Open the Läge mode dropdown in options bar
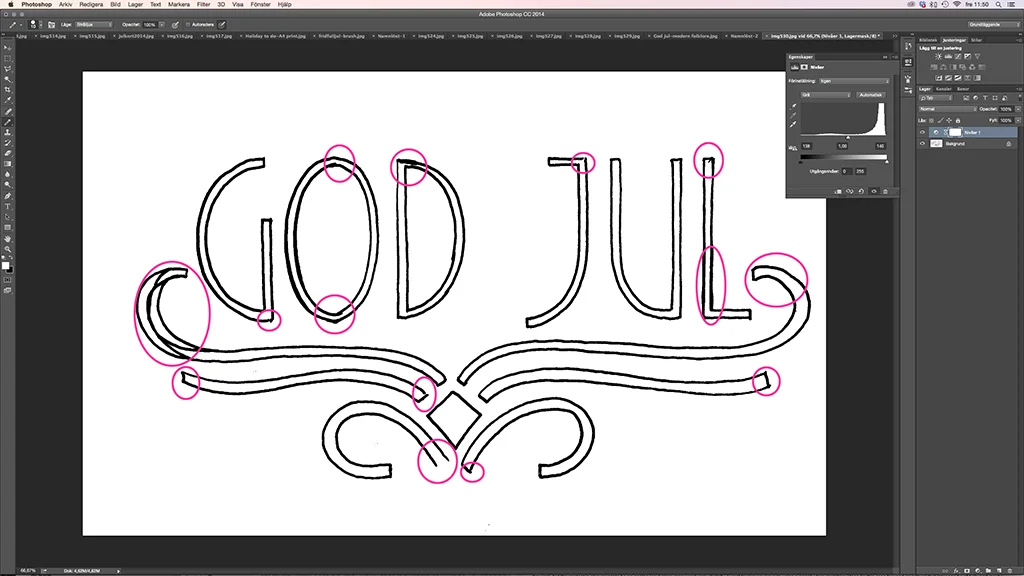1024x576 pixels. click(93, 25)
